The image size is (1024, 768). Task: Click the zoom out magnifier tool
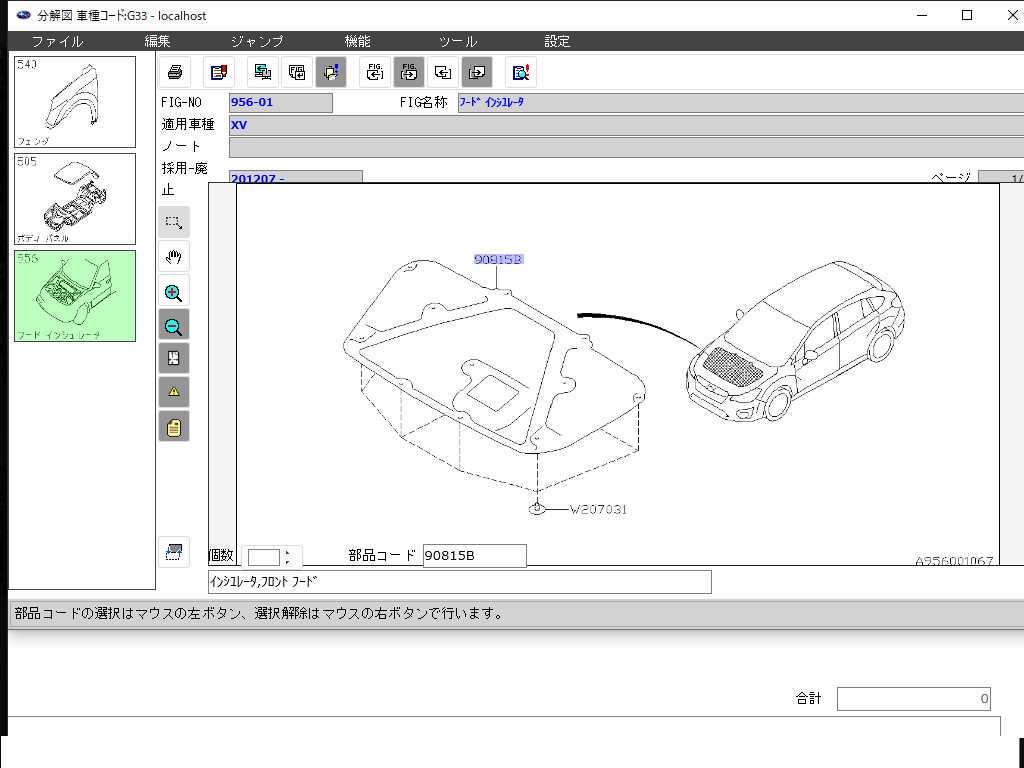[174, 326]
